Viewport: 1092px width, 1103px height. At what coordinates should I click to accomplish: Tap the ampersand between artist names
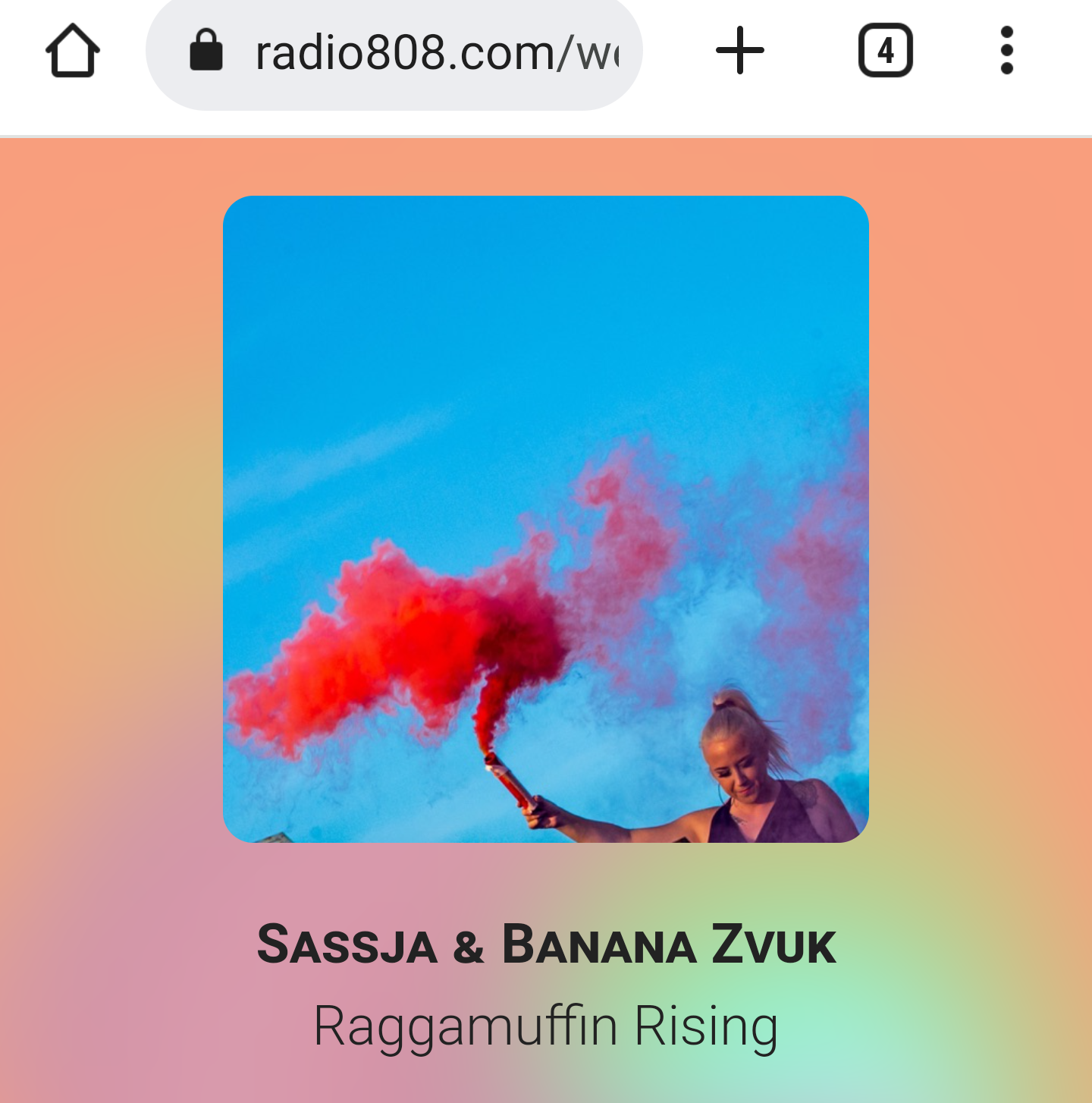point(469,947)
